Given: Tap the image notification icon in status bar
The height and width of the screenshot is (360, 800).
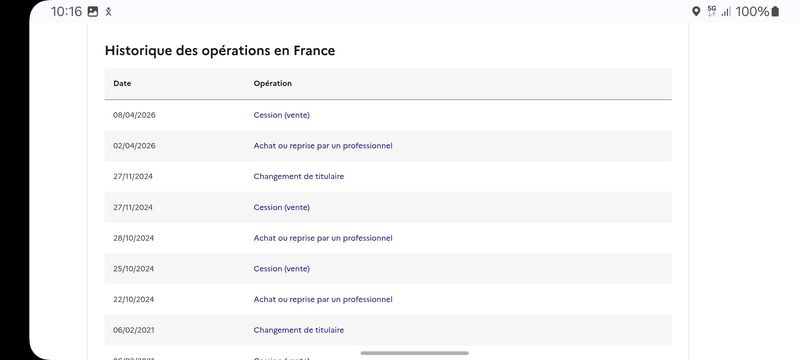Looking at the screenshot, I should (93, 12).
